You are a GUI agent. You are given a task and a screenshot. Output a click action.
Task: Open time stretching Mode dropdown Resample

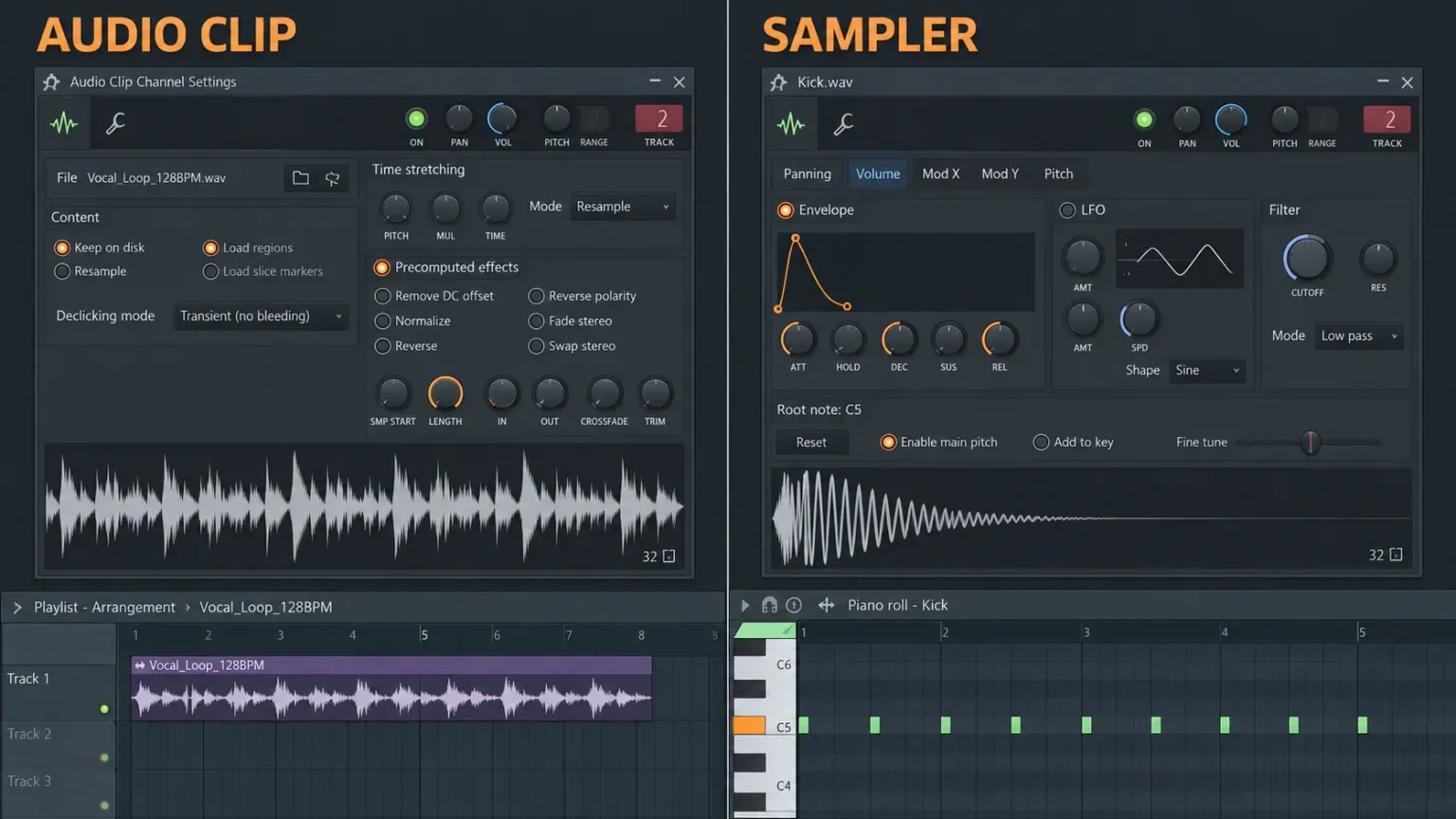tap(623, 207)
